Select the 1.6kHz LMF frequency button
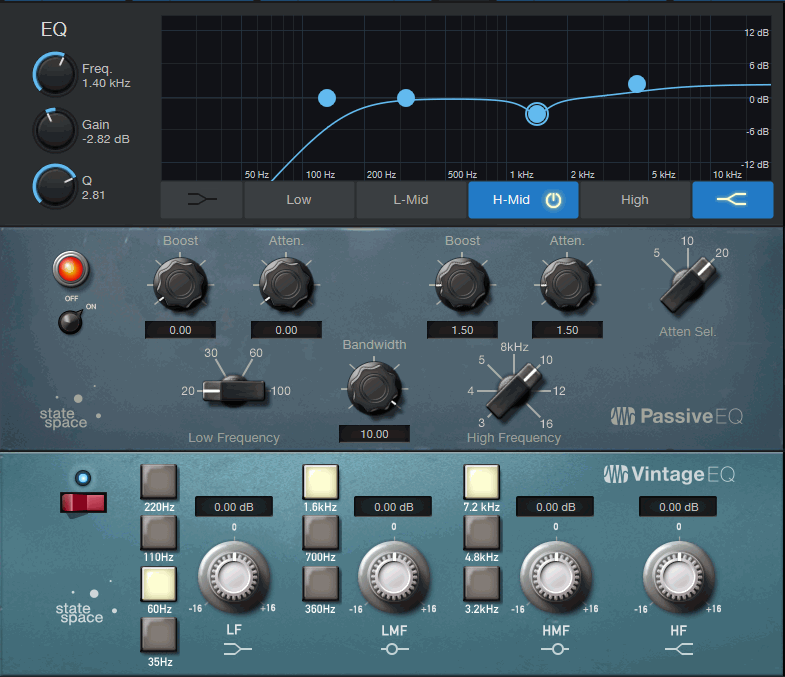785x677 pixels. (x=320, y=481)
